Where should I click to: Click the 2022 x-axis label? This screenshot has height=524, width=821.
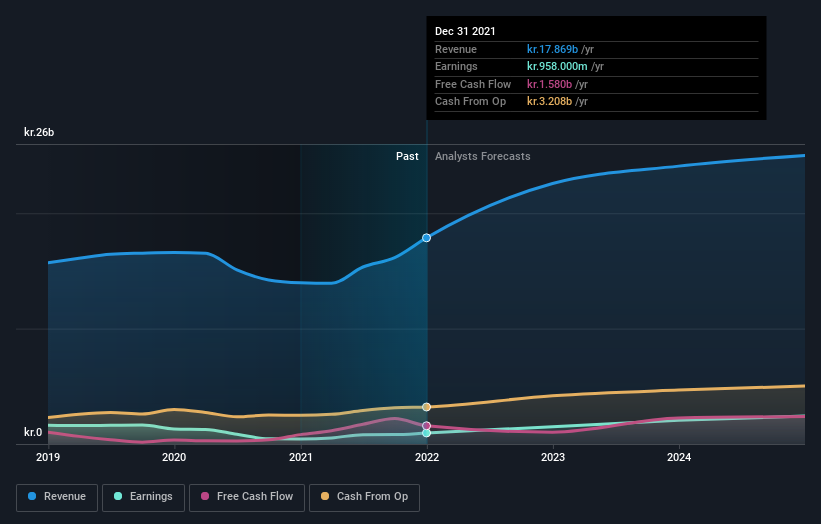click(427, 457)
